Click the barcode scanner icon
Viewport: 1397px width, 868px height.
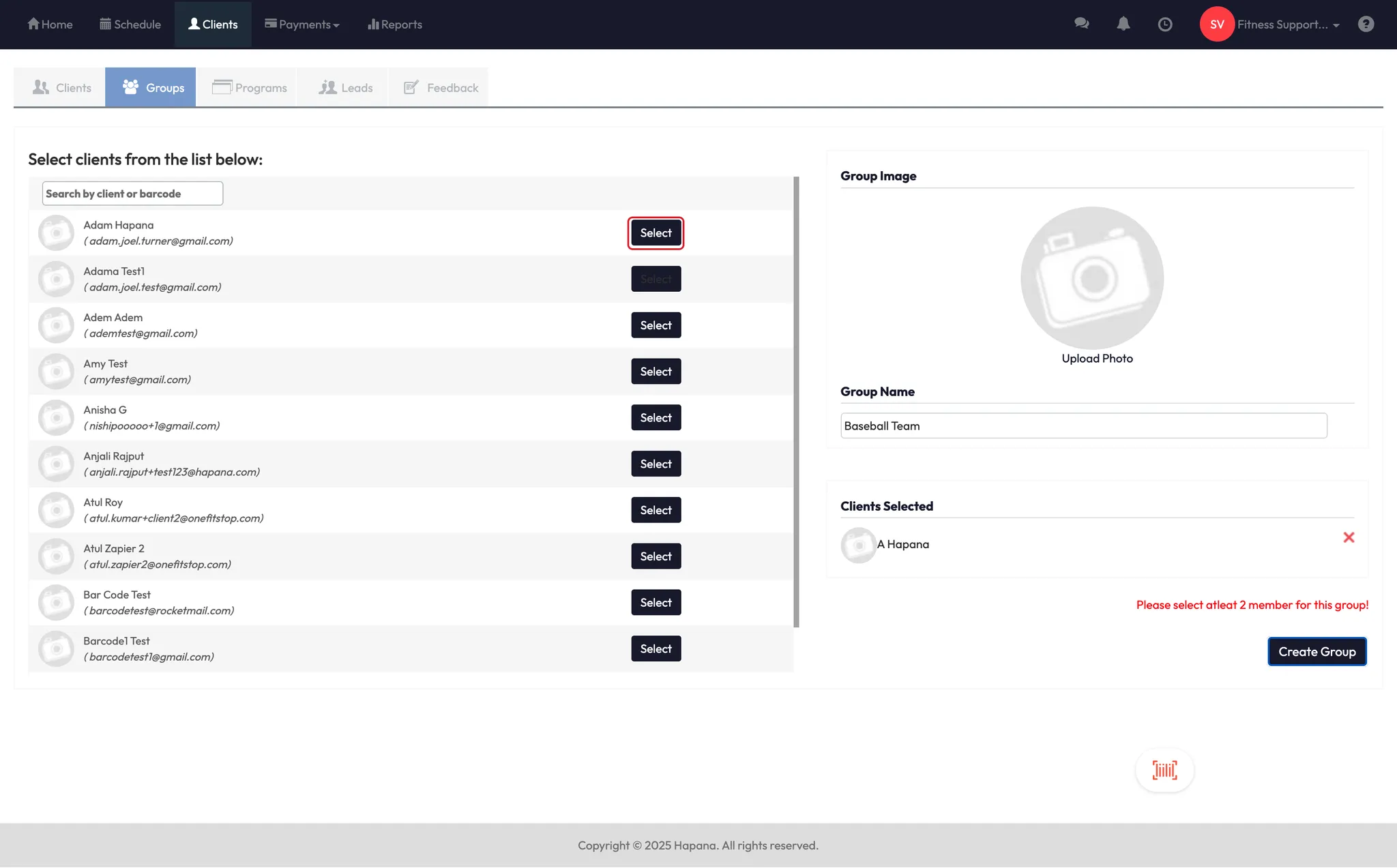click(1164, 770)
